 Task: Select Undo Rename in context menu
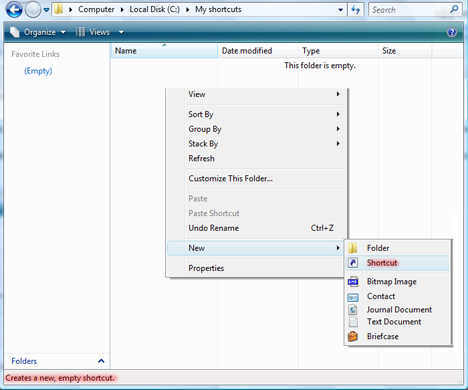coord(256,228)
